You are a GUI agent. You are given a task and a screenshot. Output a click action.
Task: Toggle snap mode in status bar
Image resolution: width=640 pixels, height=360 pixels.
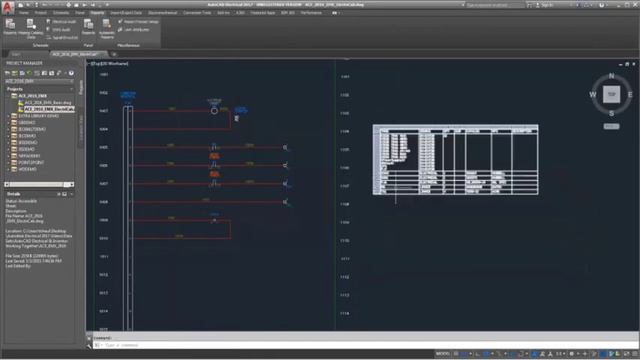tap(464, 354)
